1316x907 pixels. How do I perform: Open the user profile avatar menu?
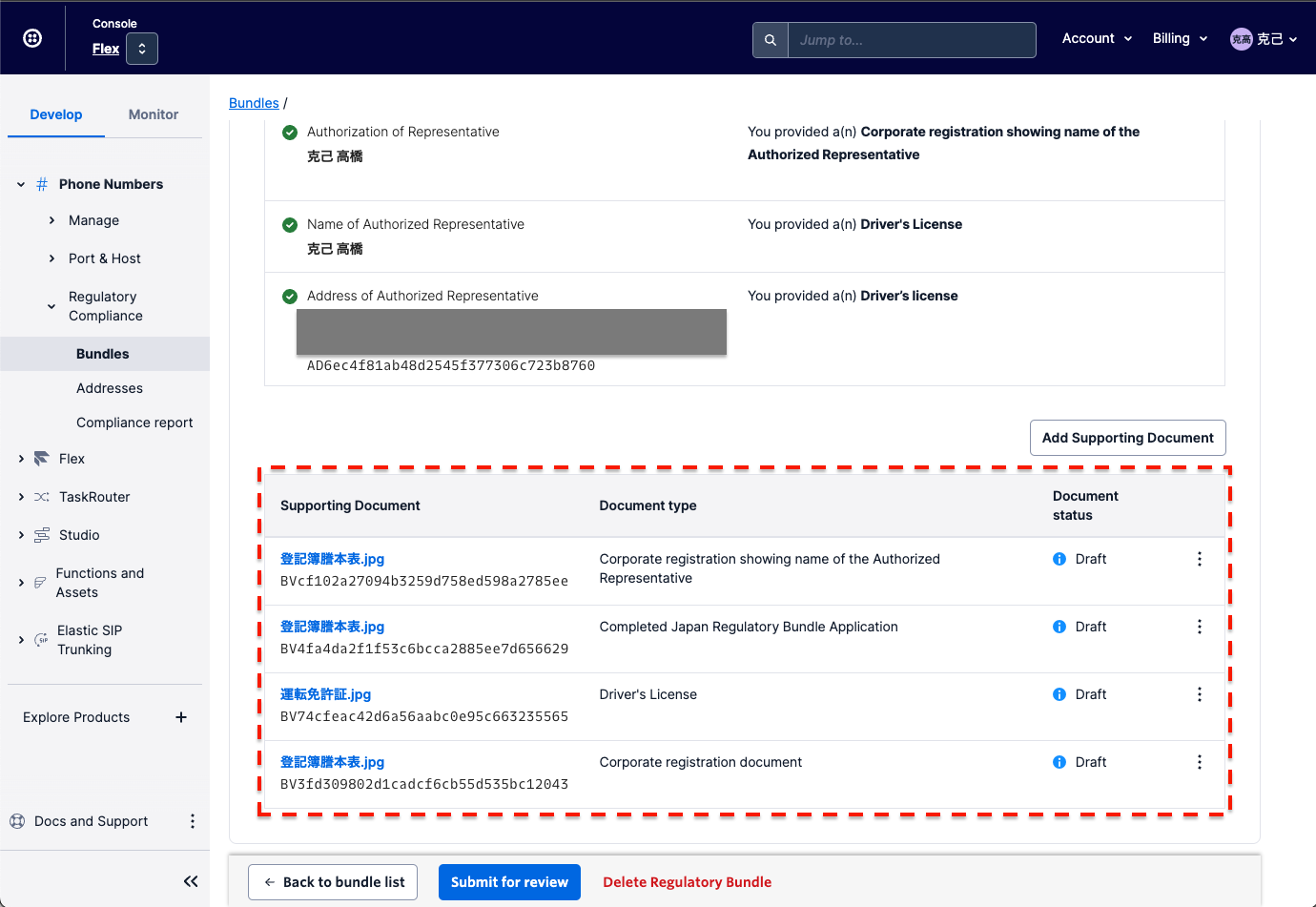click(x=1264, y=39)
